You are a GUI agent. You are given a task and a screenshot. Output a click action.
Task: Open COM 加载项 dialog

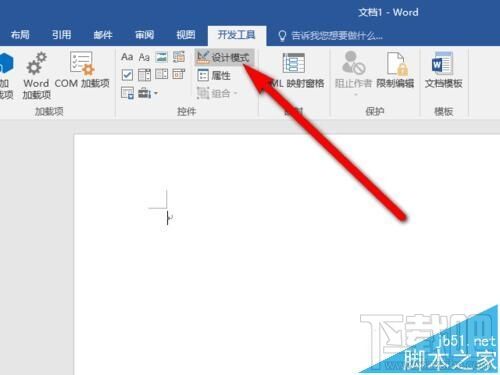click(x=82, y=70)
